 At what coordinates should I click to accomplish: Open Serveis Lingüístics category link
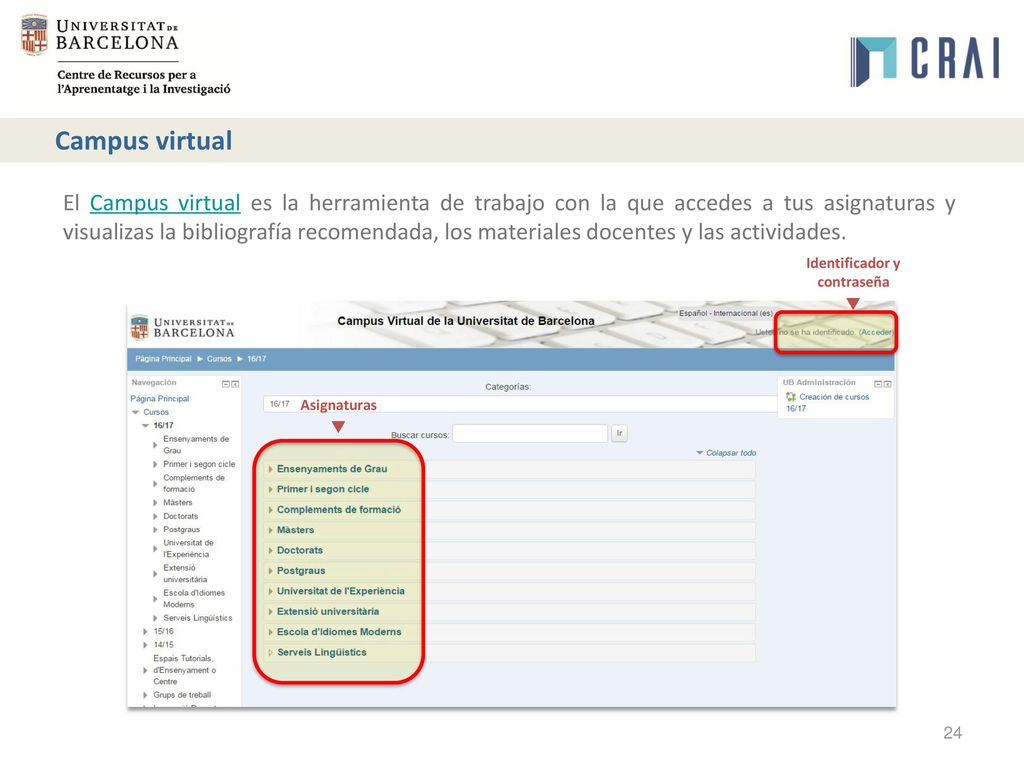pos(321,652)
